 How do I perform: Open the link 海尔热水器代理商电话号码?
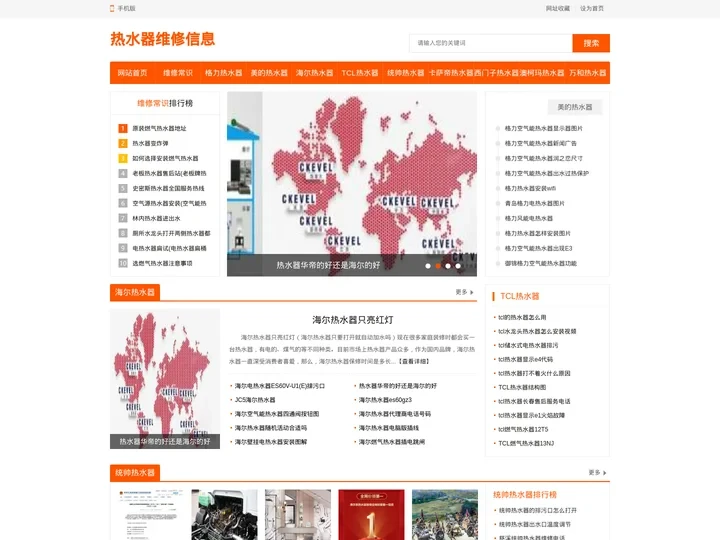pyautogui.click(x=395, y=414)
